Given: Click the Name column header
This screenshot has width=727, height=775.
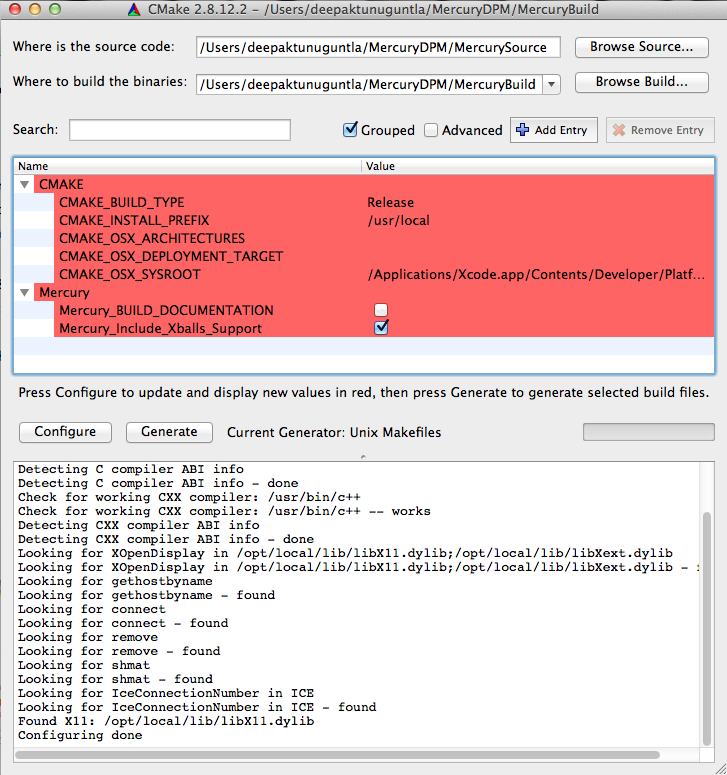Looking at the screenshot, I should [x=188, y=166].
